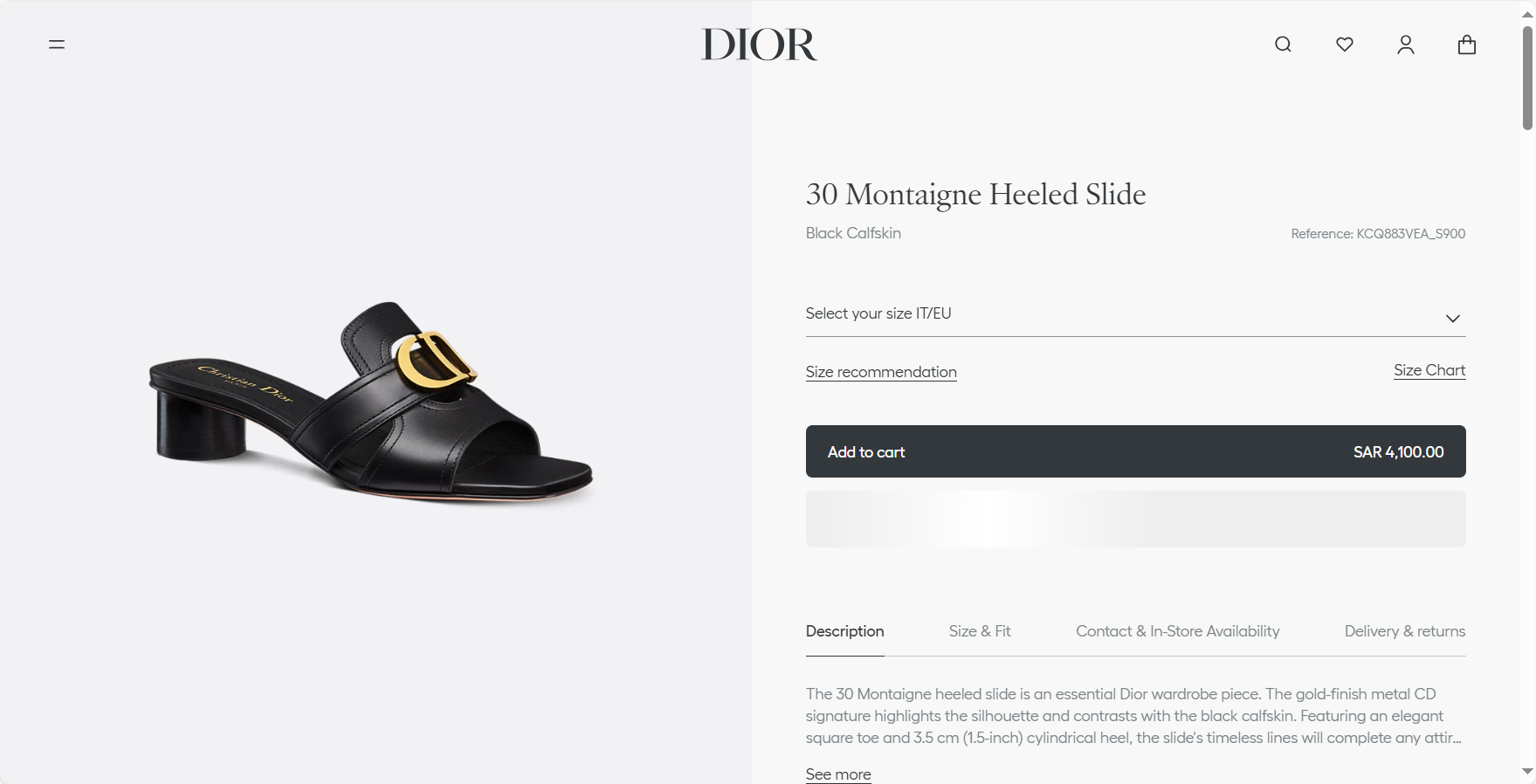Click the page vertical scrollbar thumb

1527,78
